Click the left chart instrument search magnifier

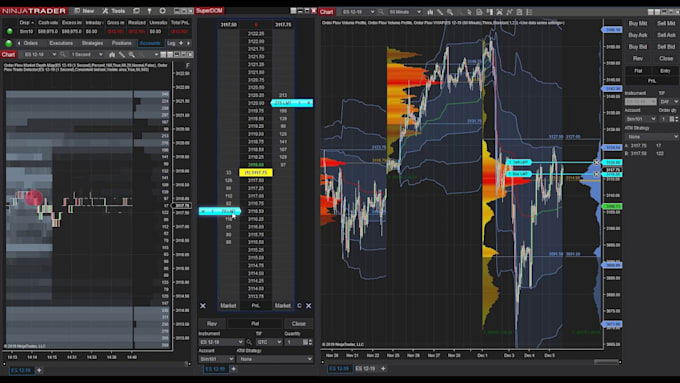[x=63, y=55]
